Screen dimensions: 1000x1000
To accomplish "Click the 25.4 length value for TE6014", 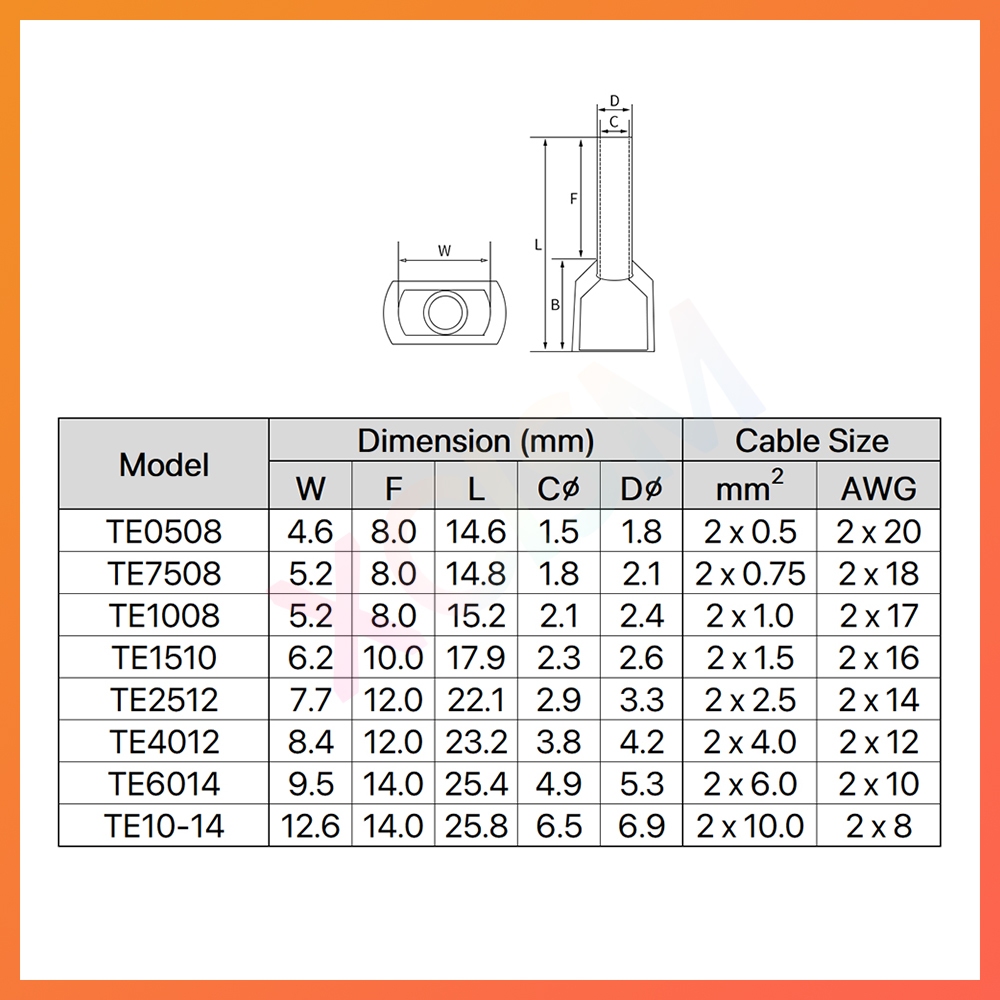I will 476,784.
